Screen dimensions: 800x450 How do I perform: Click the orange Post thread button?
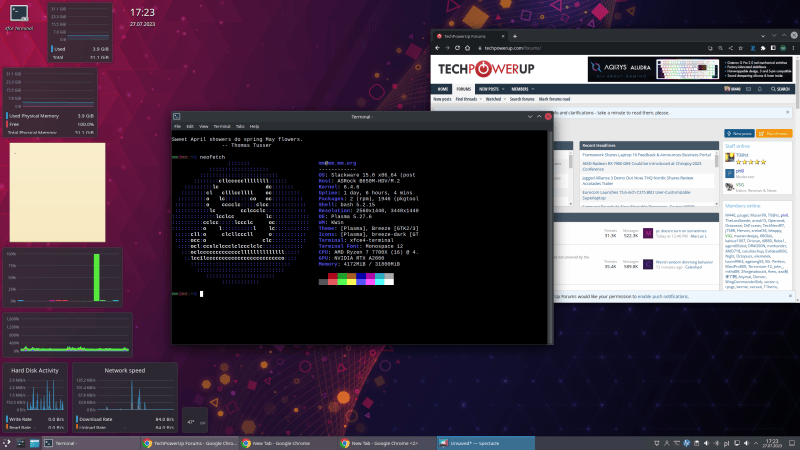click(x=774, y=133)
